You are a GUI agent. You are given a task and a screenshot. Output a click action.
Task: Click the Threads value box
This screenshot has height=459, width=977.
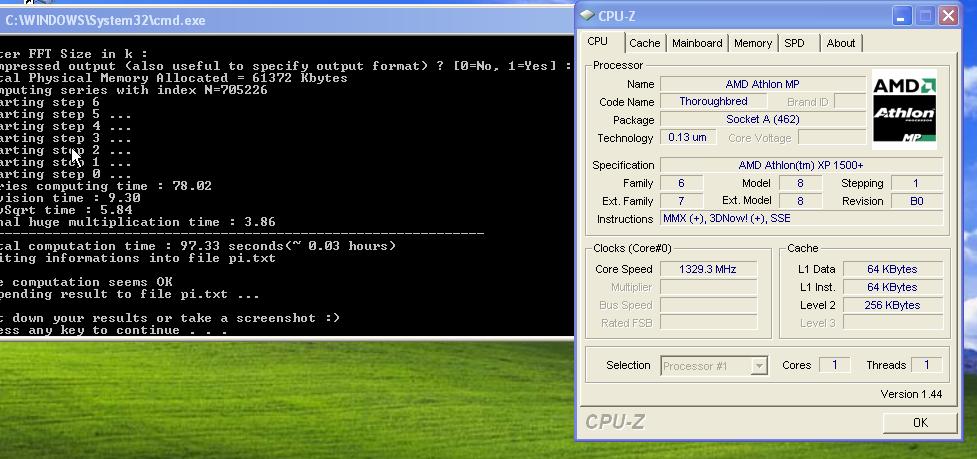[927, 365]
